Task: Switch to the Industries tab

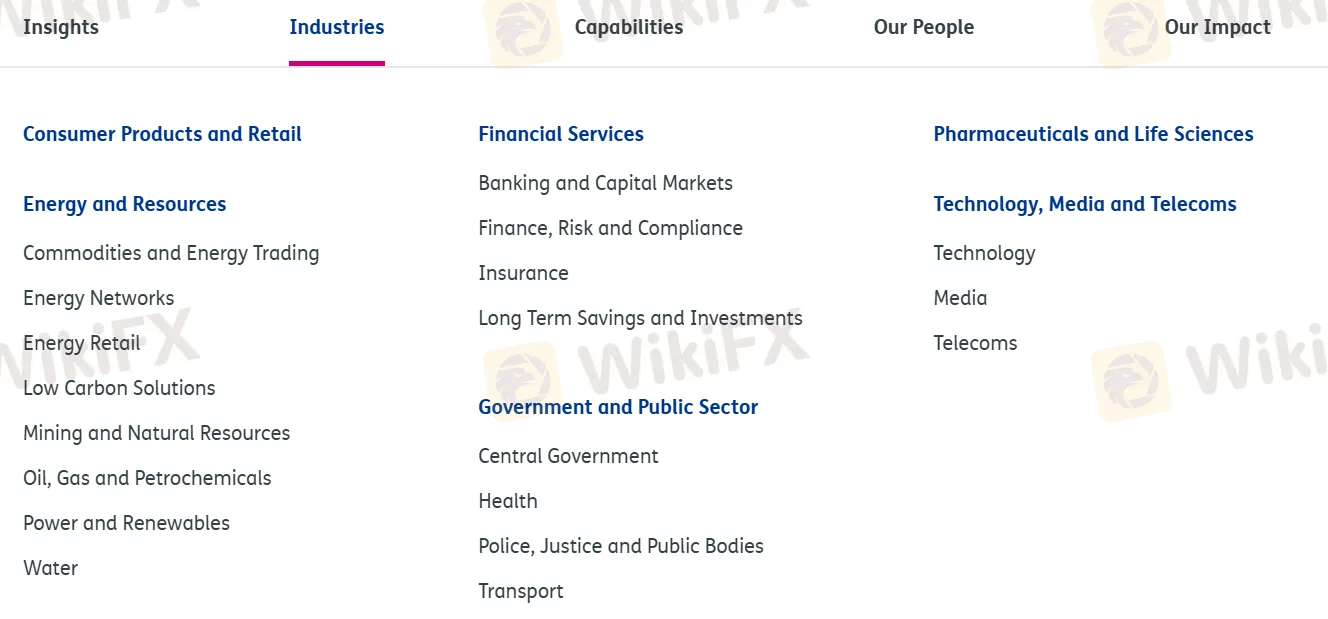Action: coord(336,27)
